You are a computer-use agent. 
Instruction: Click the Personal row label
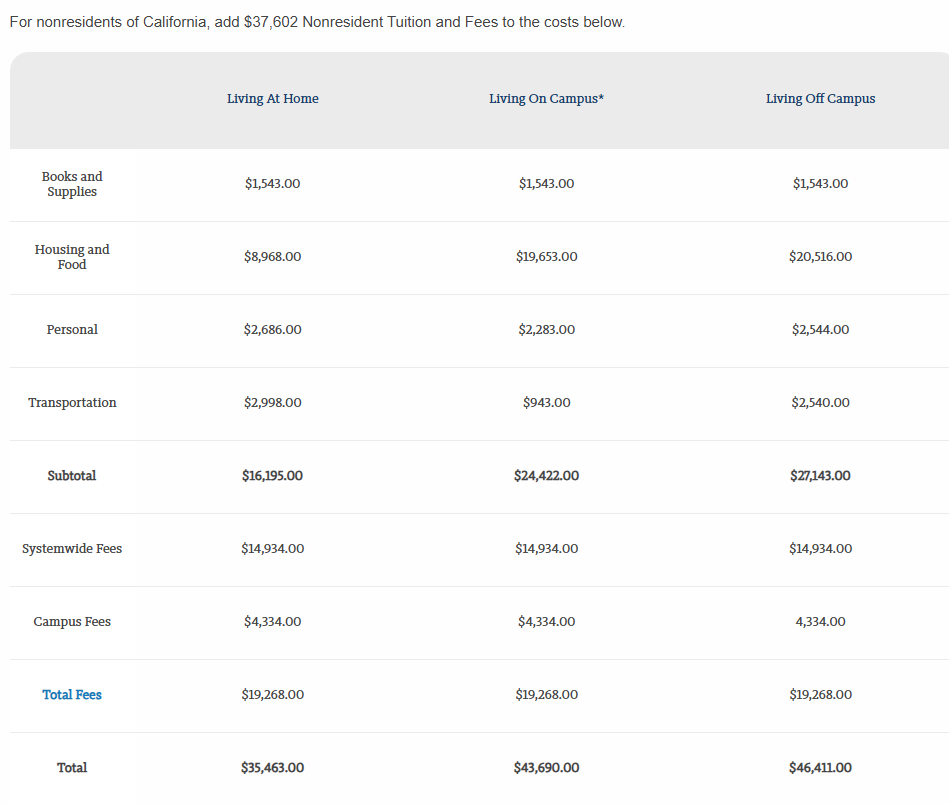click(x=72, y=330)
